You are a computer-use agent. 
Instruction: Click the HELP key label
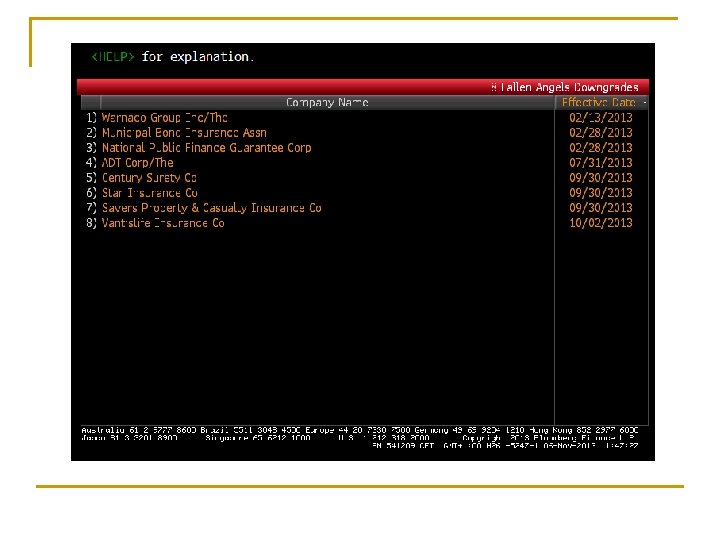tap(113, 57)
